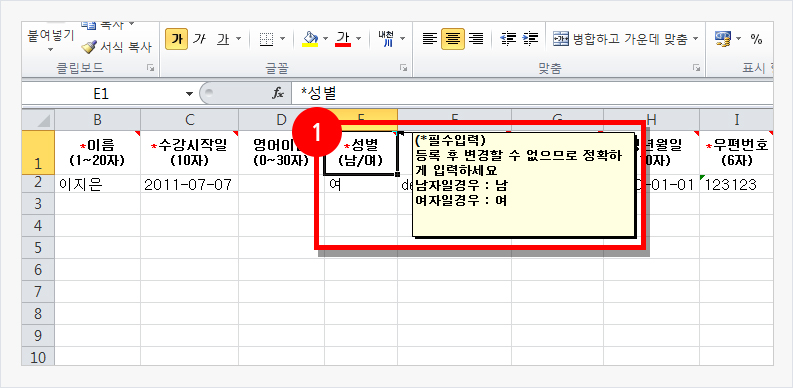Select center alignment icon
The width and height of the screenshot is (793, 388).
(x=453, y=39)
